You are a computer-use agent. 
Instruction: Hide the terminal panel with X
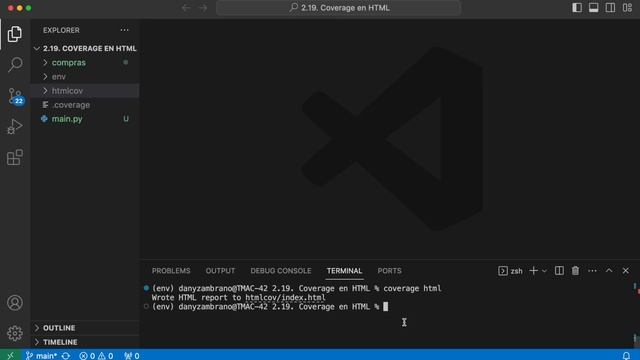pos(626,271)
